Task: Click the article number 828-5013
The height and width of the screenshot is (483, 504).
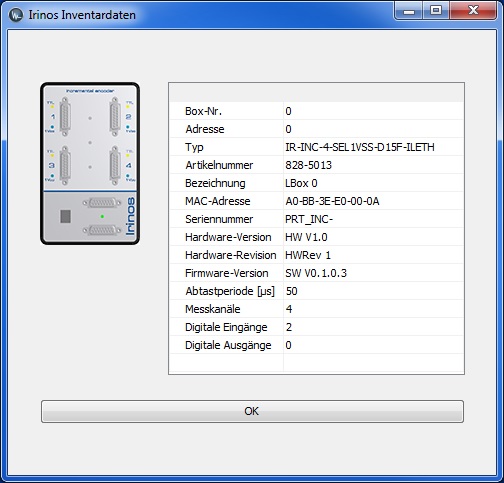Action: click(x=309, y=165)
